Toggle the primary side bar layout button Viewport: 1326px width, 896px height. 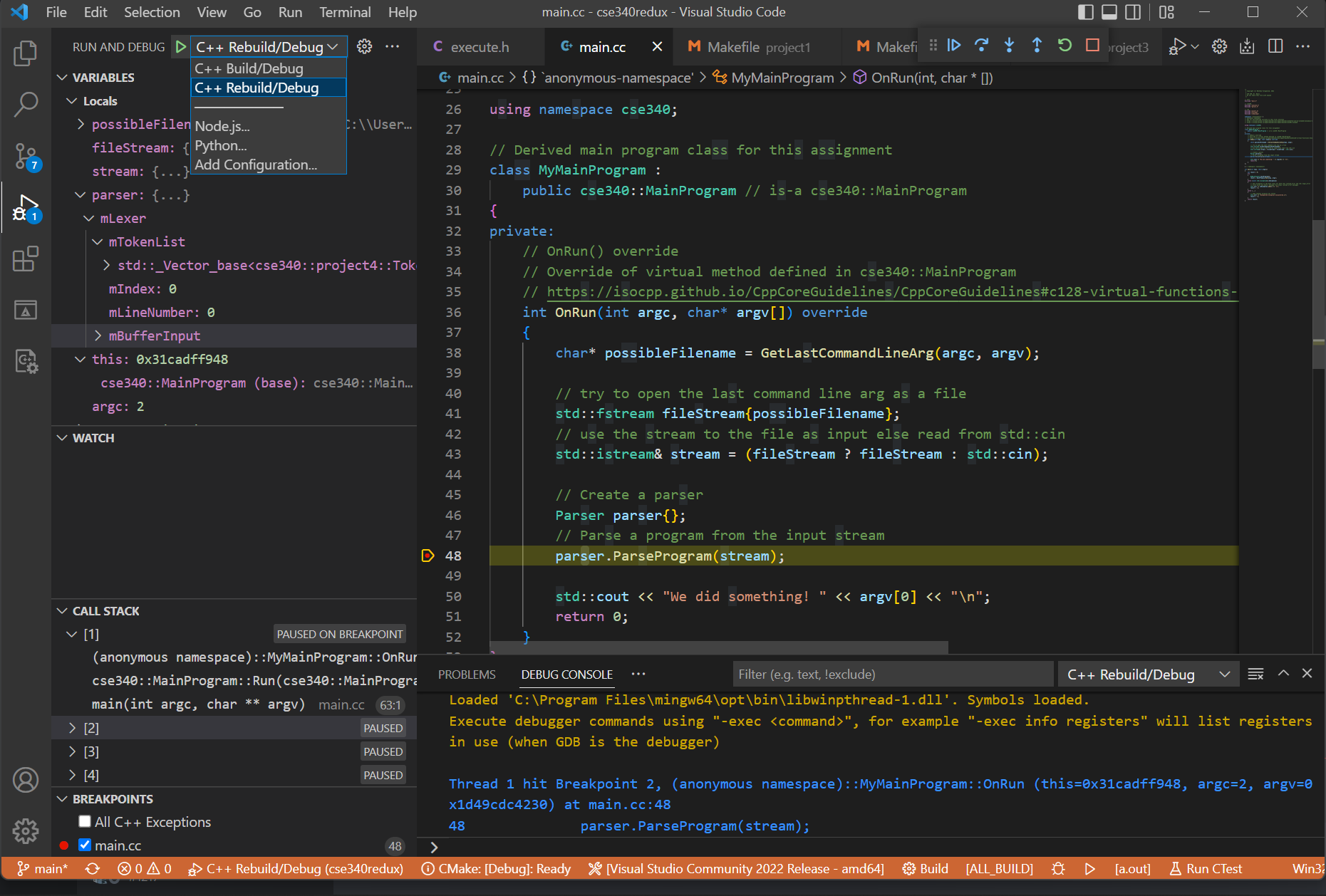coord(1085,12)
